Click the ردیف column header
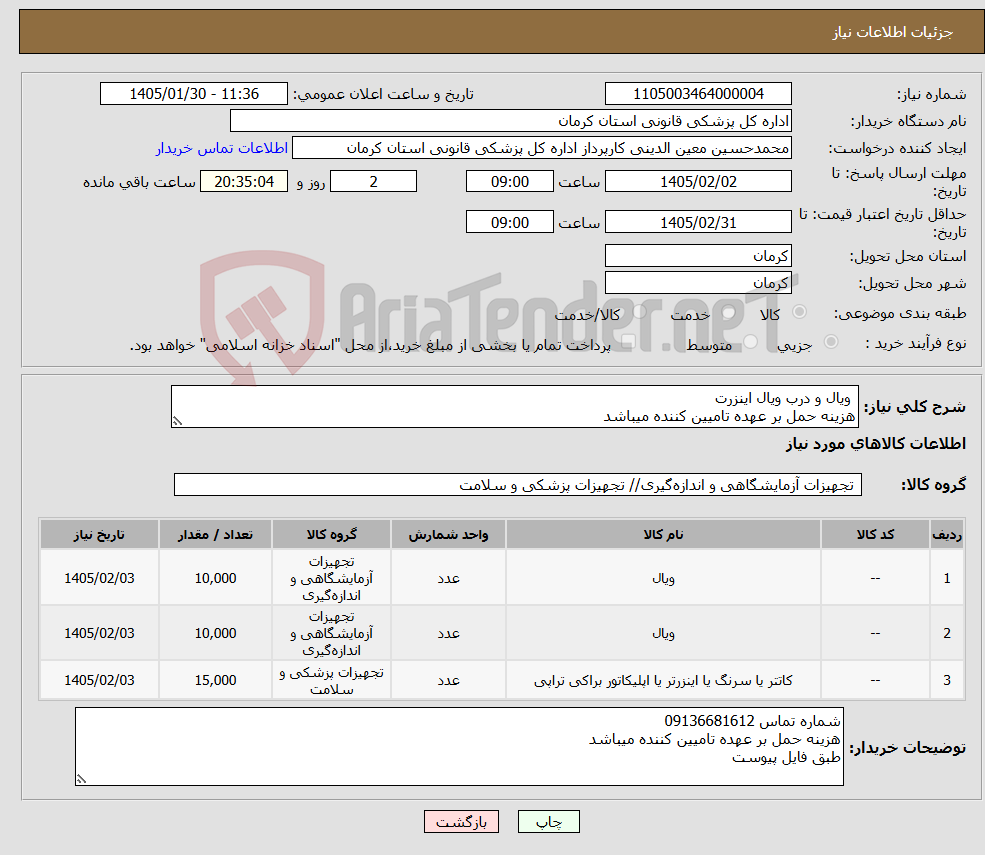 click(947, 534)
